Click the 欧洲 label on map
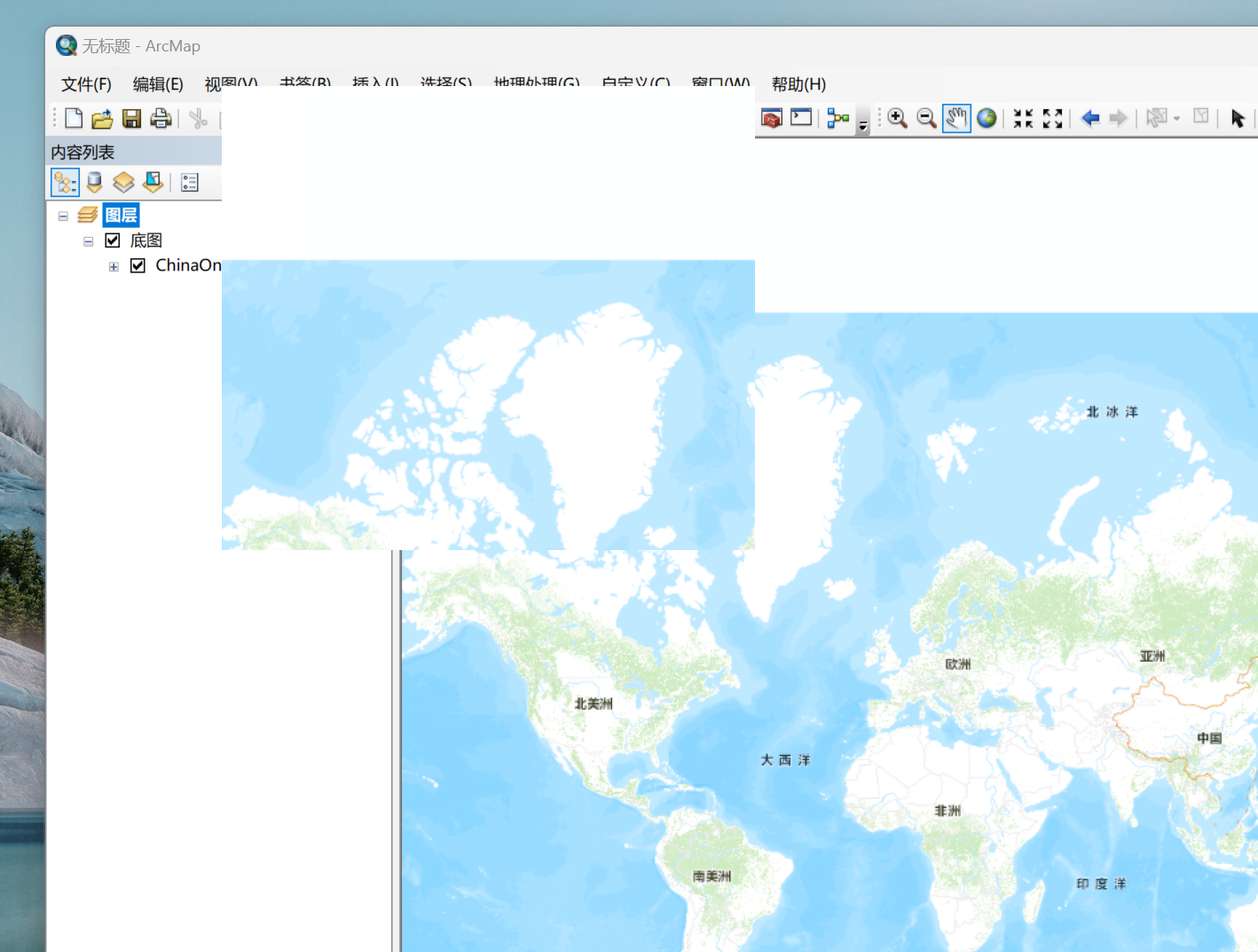The height and width of the screenshot is (952, 1258). point(958,664)
